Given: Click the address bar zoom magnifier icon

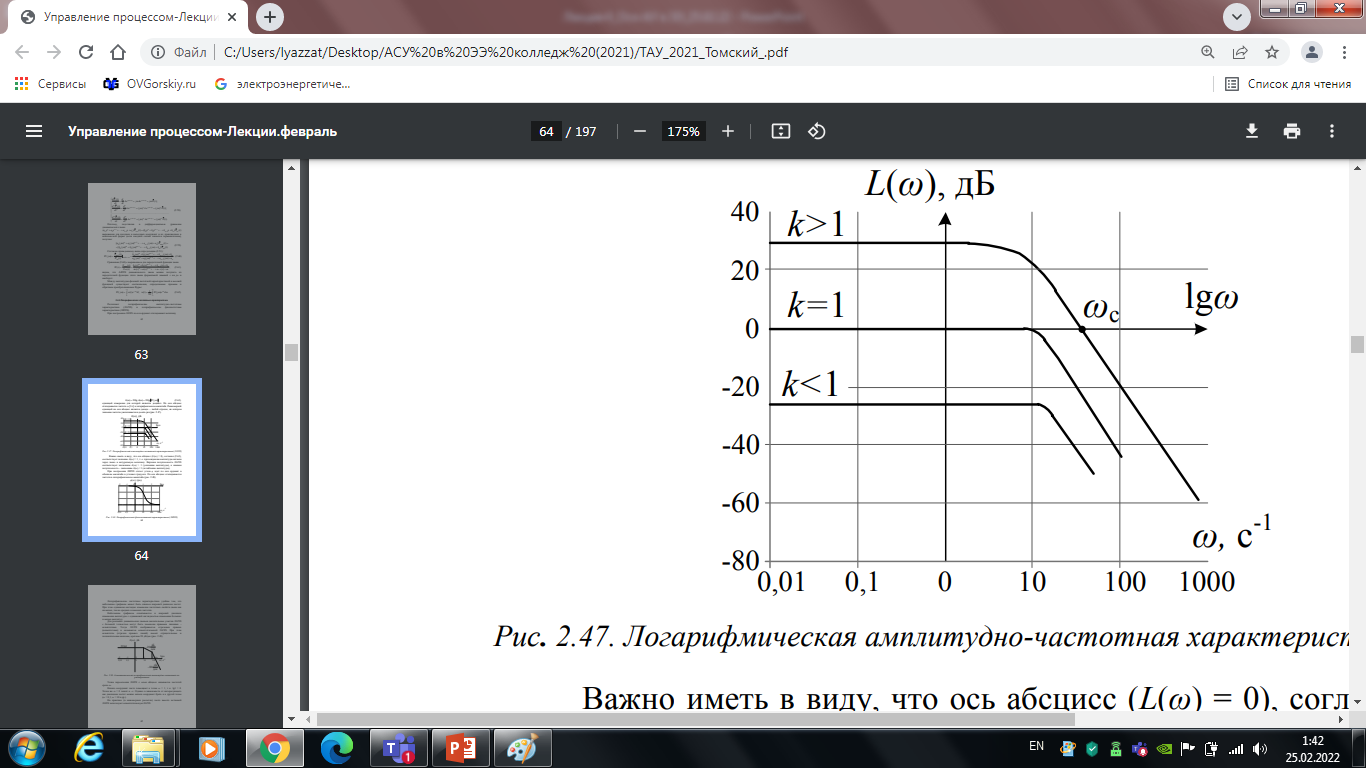Looking at the screenshot, I should [1208, 52].
